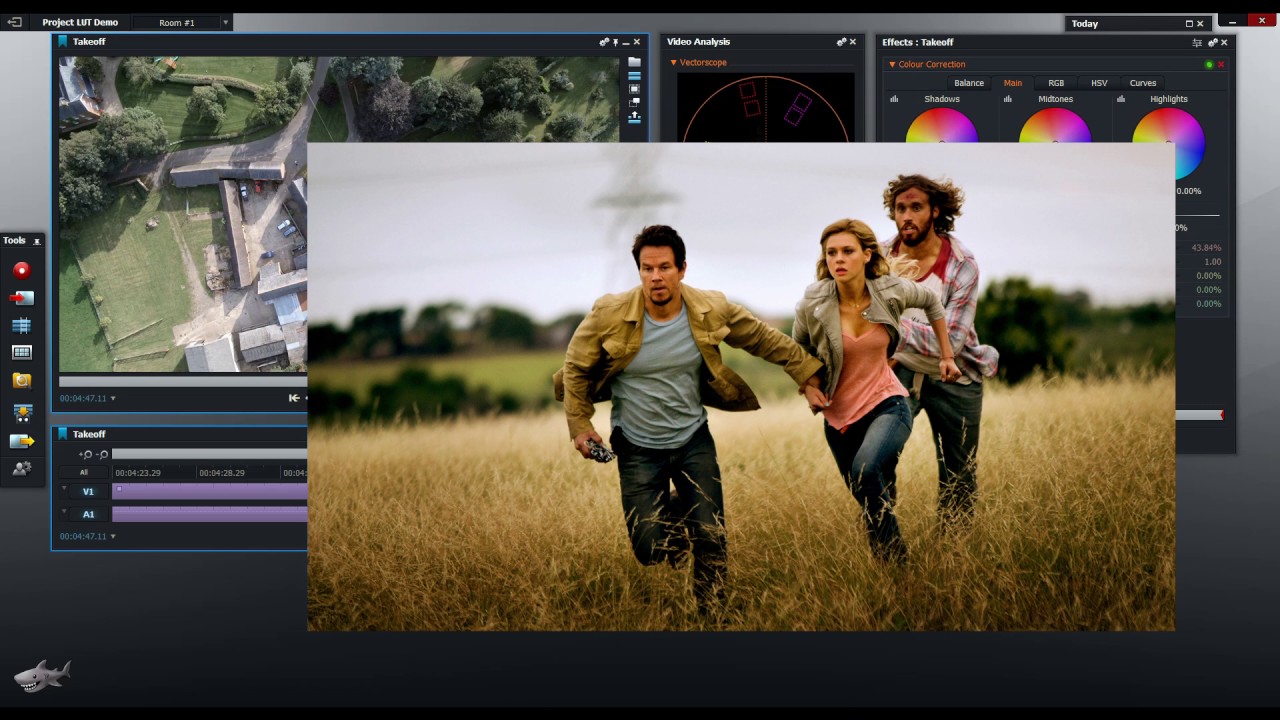
Task: Open timeline timecode dropdown arrow
Action: click(x=112, y=536)
